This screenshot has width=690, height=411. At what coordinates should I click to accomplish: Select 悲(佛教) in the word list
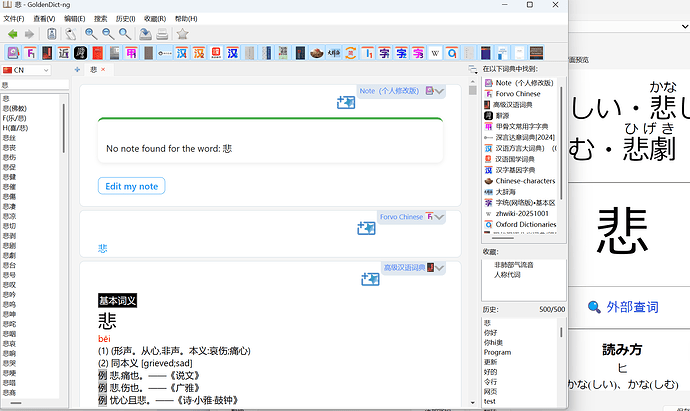point(15,108)
